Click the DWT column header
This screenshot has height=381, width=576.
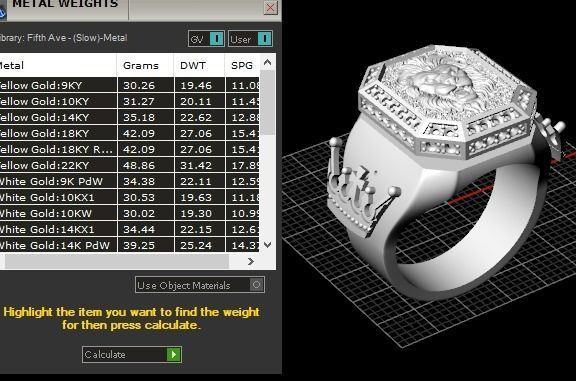pyautogui.click(x=199, y=65)
